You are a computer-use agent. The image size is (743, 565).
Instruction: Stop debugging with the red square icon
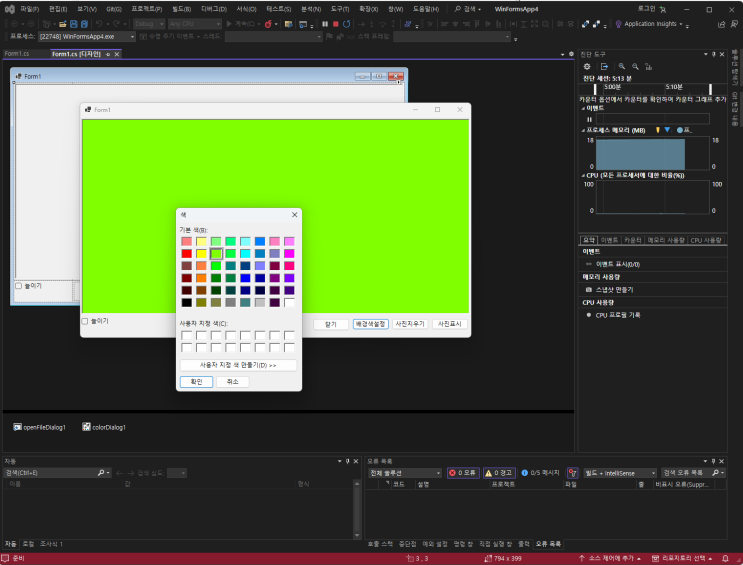[335, 24]
